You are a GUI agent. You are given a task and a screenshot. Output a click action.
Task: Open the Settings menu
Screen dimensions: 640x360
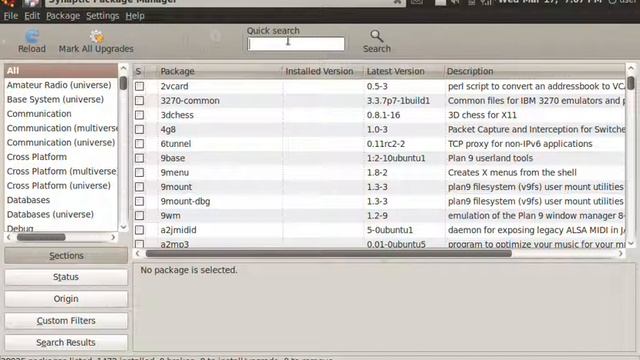coord(102,16)
